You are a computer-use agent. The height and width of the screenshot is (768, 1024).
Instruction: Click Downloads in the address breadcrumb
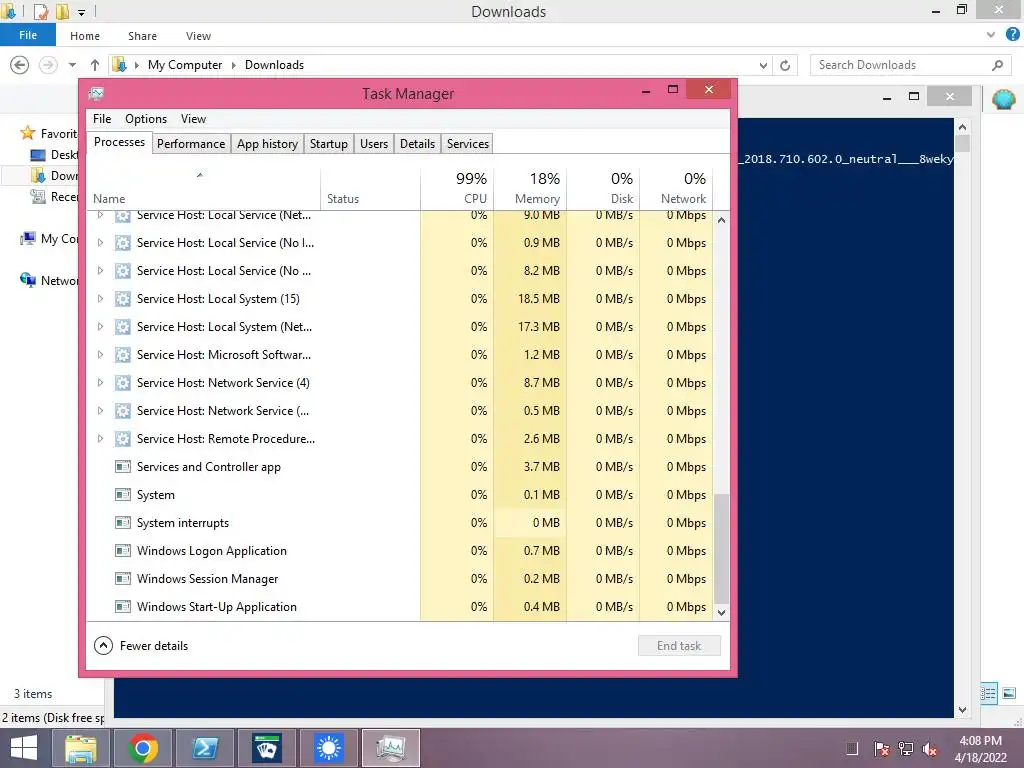click(274, 65)
